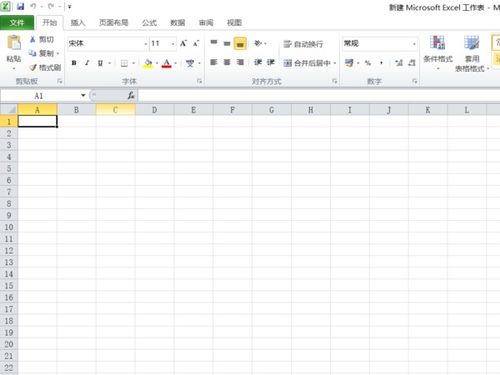Decrease the indent level
Viewport: 500px width, 375px height.
[258, 62]
